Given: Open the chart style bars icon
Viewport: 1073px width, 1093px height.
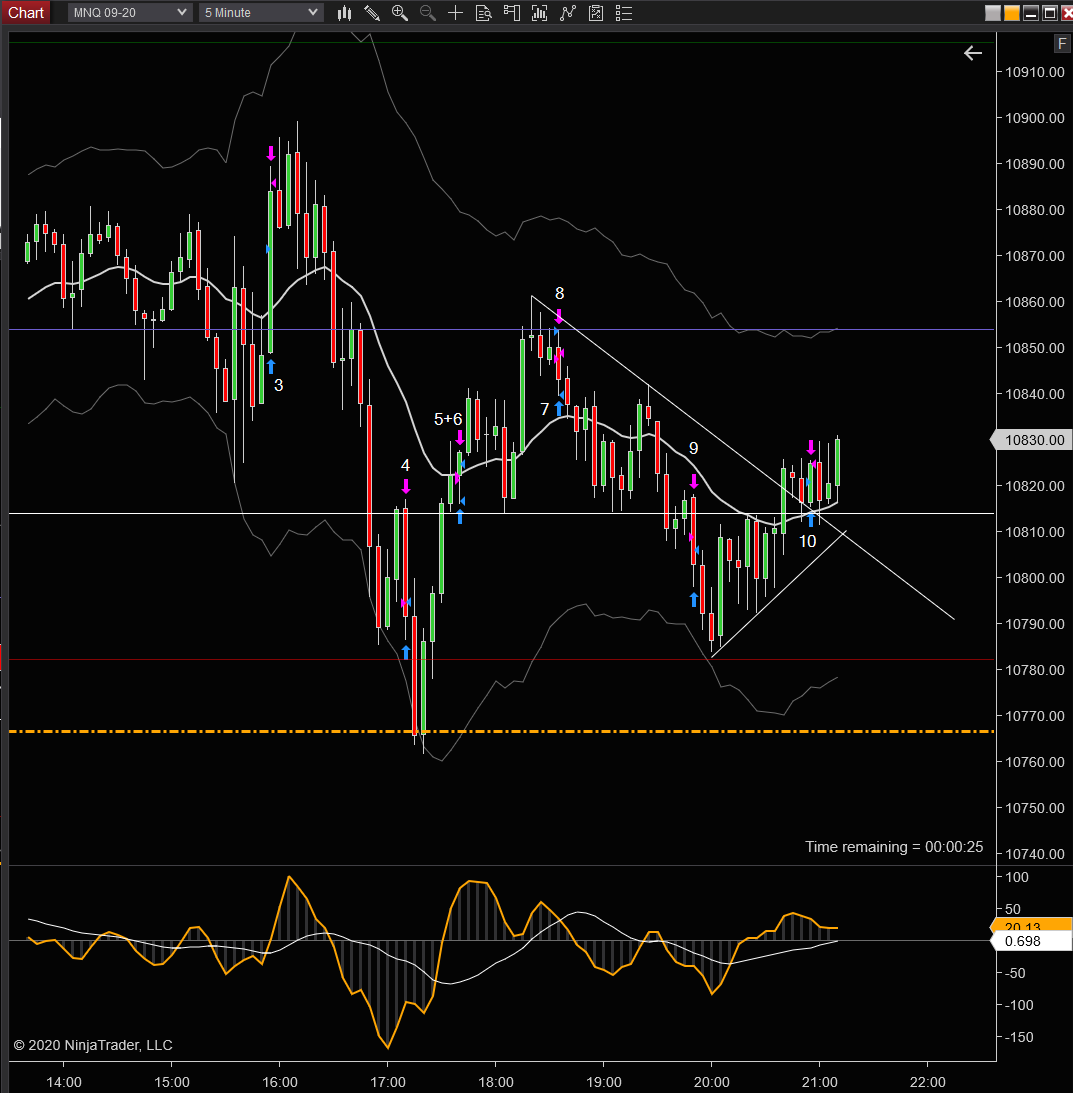Looking at the screenshot, I should point(344,13).
